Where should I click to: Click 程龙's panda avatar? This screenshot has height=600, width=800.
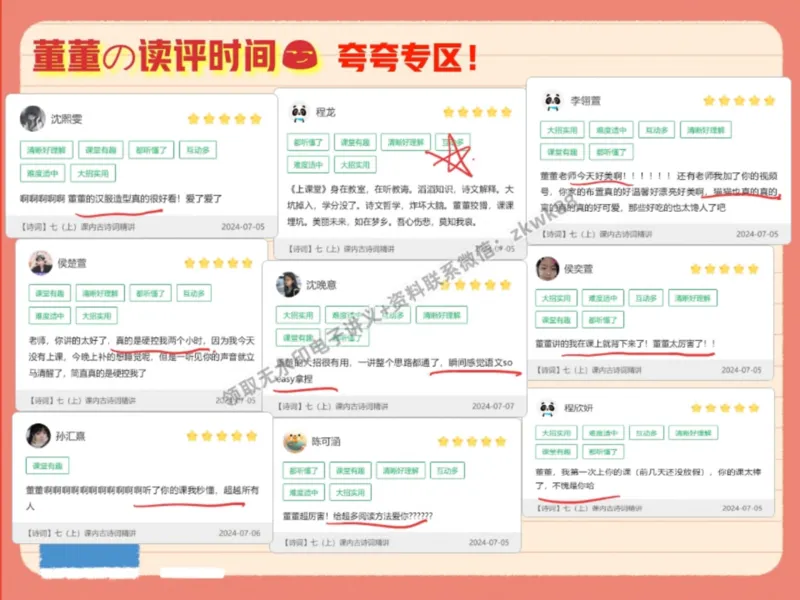click(299, 112)
